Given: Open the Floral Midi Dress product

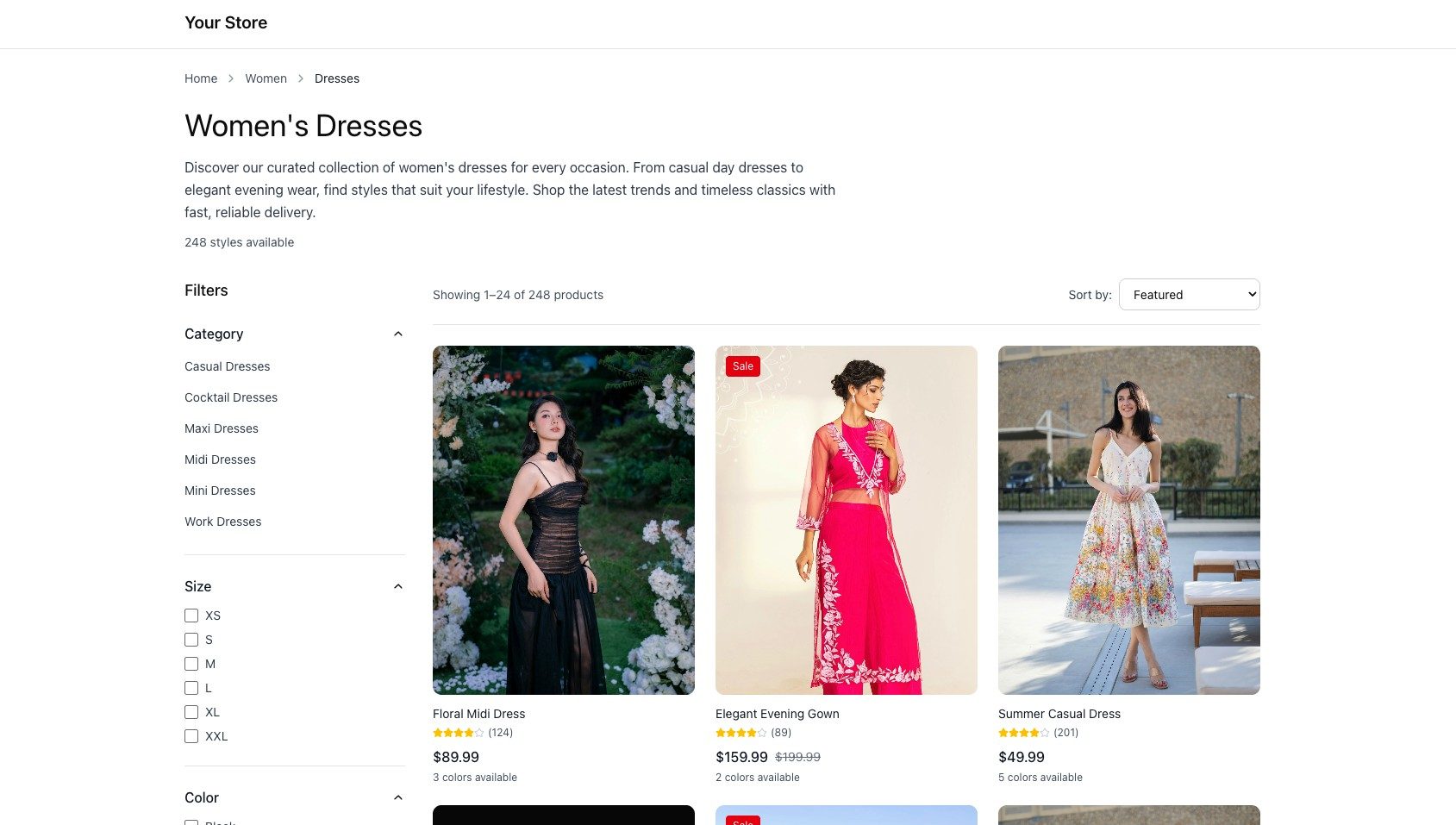Looking at the screenshot, I should tap(478, 714).
